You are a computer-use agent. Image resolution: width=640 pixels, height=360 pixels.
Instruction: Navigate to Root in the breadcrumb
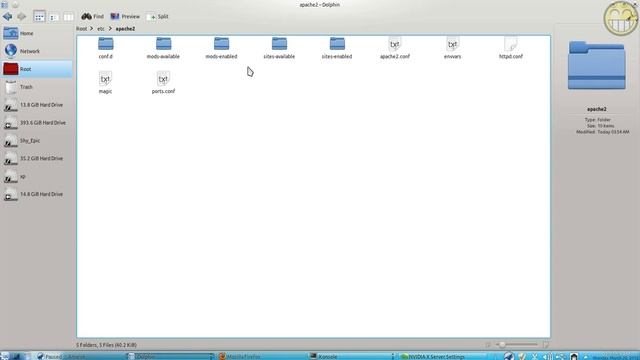82,29
